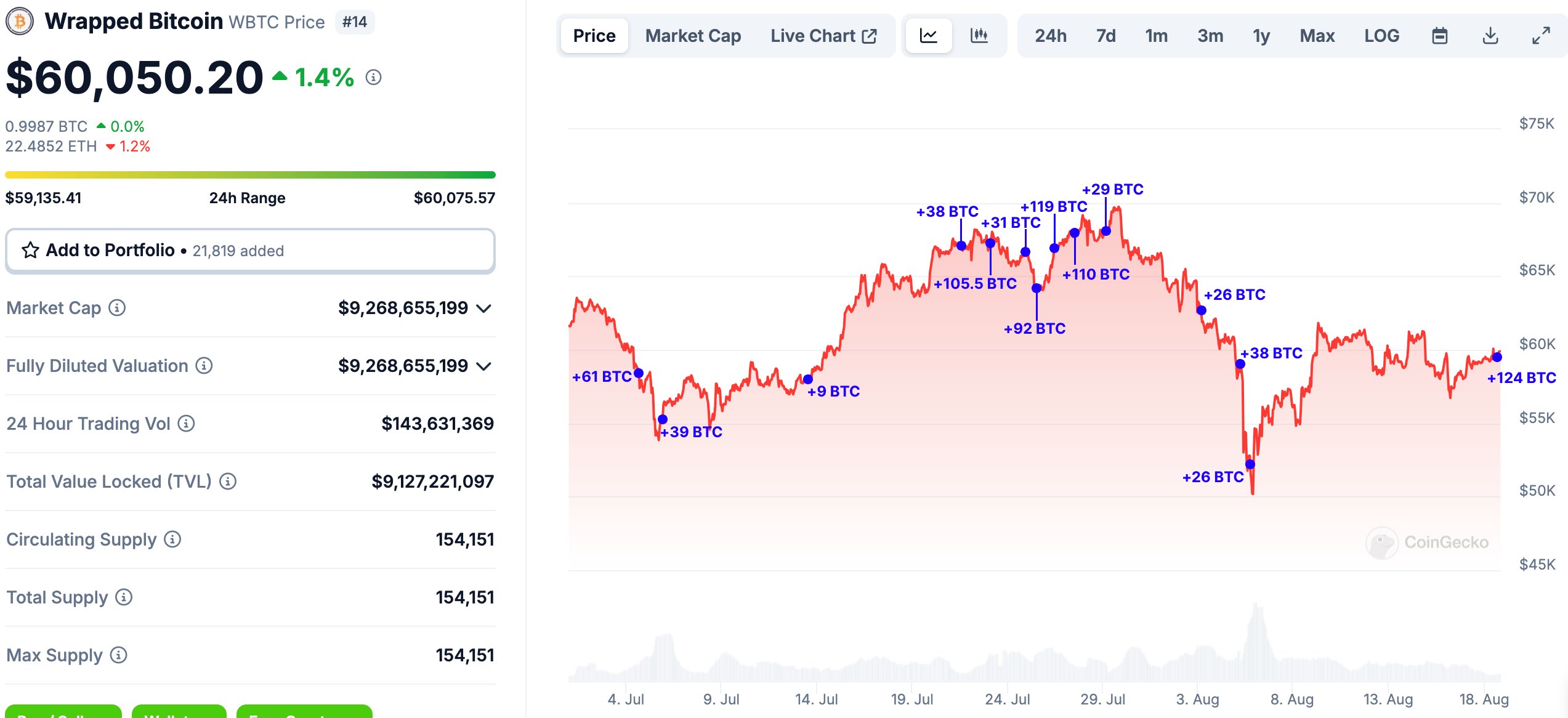This screenshot has width=1568, height=718.
Task: Select the Market Cap tab
Action: click(x=693, y=36)
